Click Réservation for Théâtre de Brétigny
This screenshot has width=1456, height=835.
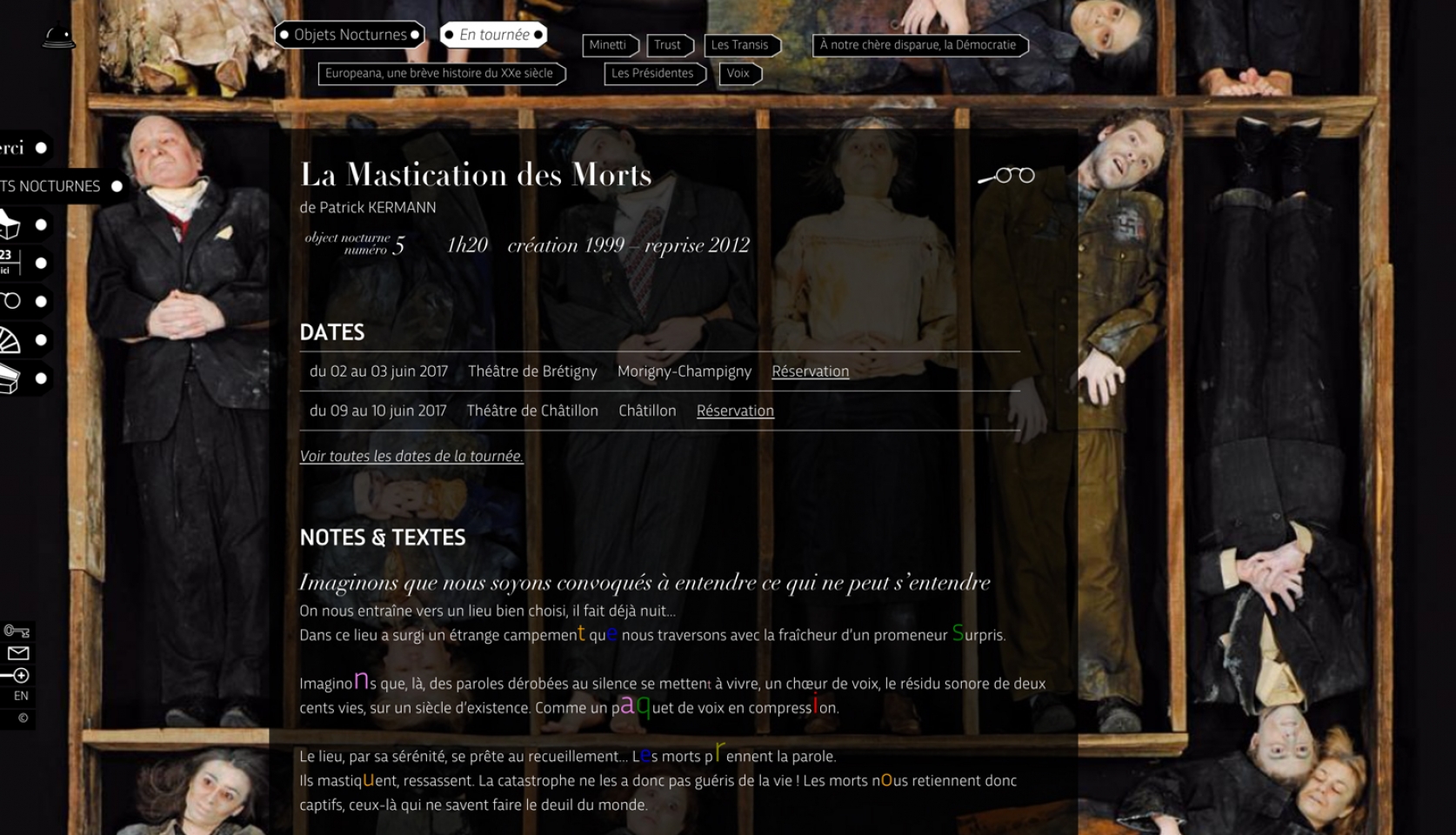[x=811, y=371]
